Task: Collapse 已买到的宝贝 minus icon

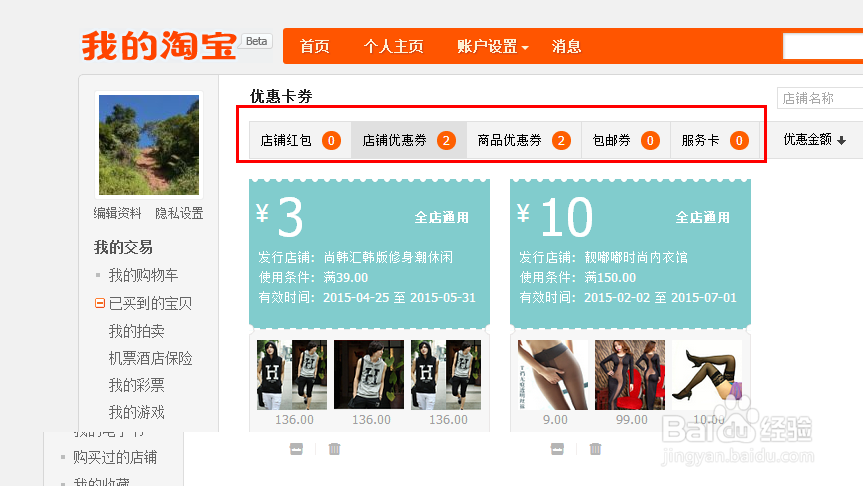Action: (x=100, y=303)
